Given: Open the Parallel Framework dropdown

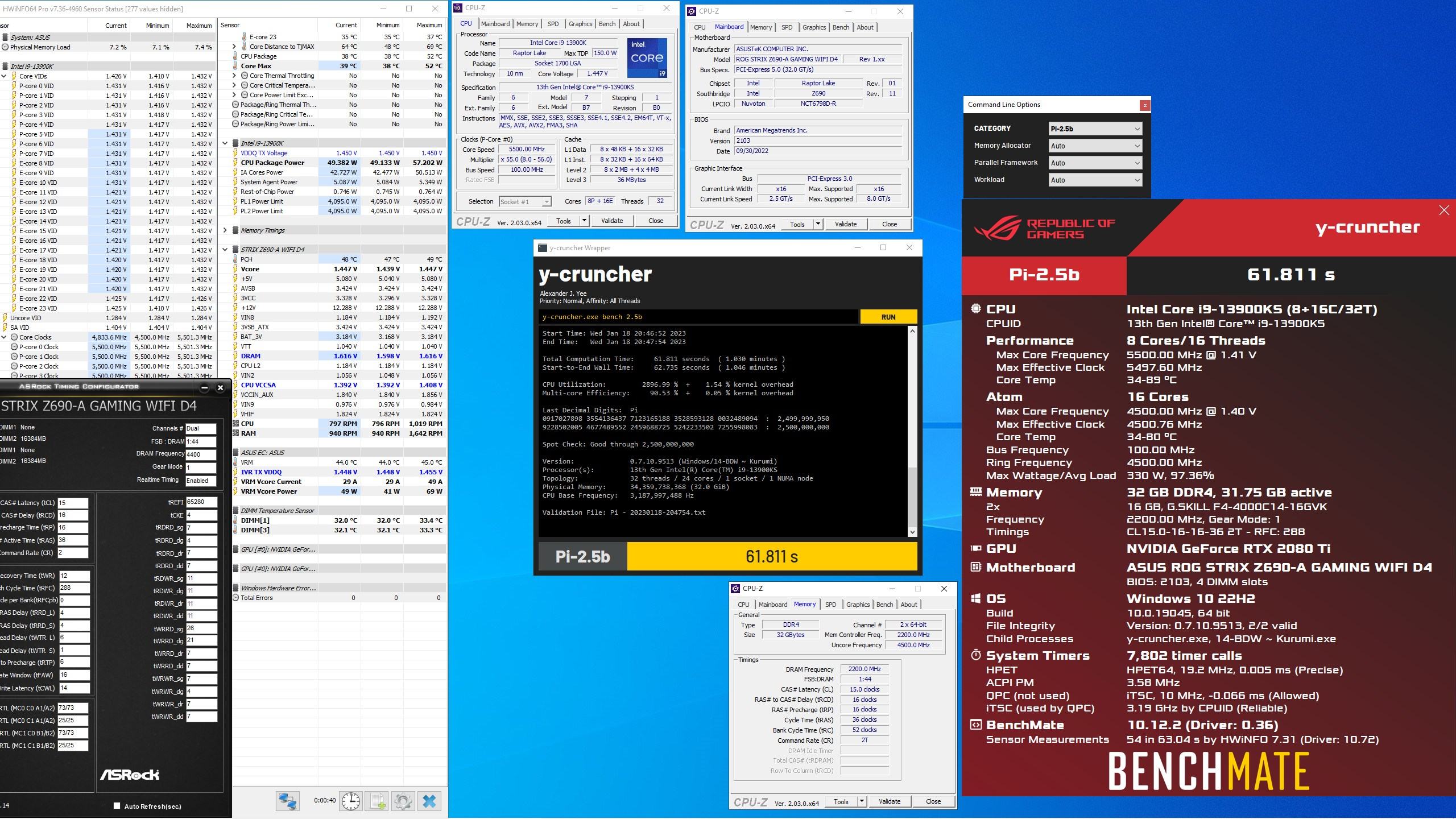Looking at the screenshot, I should click(x=1095, y=163).
